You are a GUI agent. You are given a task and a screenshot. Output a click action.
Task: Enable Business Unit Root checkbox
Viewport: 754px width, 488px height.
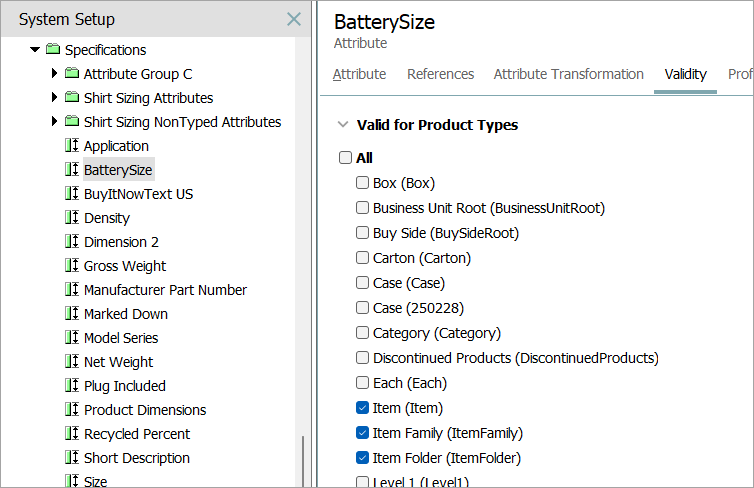(x=362, y=208)
